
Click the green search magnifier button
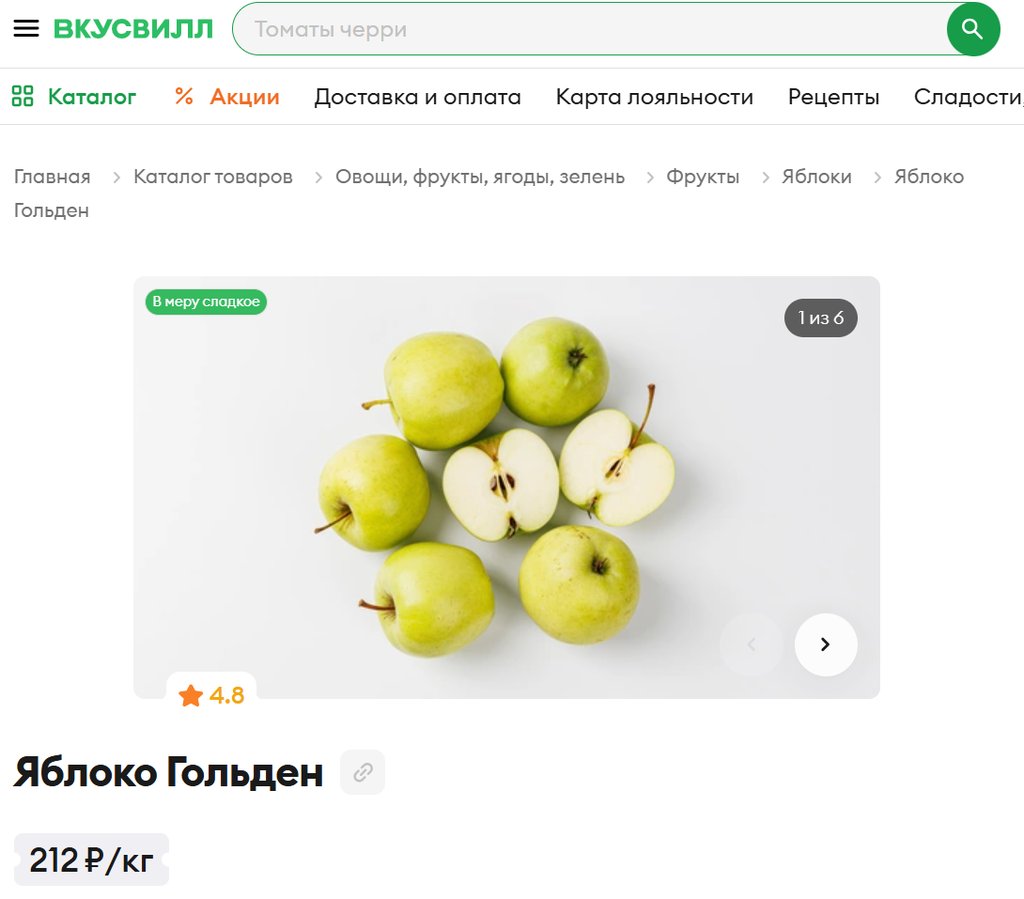coord(972,29)
